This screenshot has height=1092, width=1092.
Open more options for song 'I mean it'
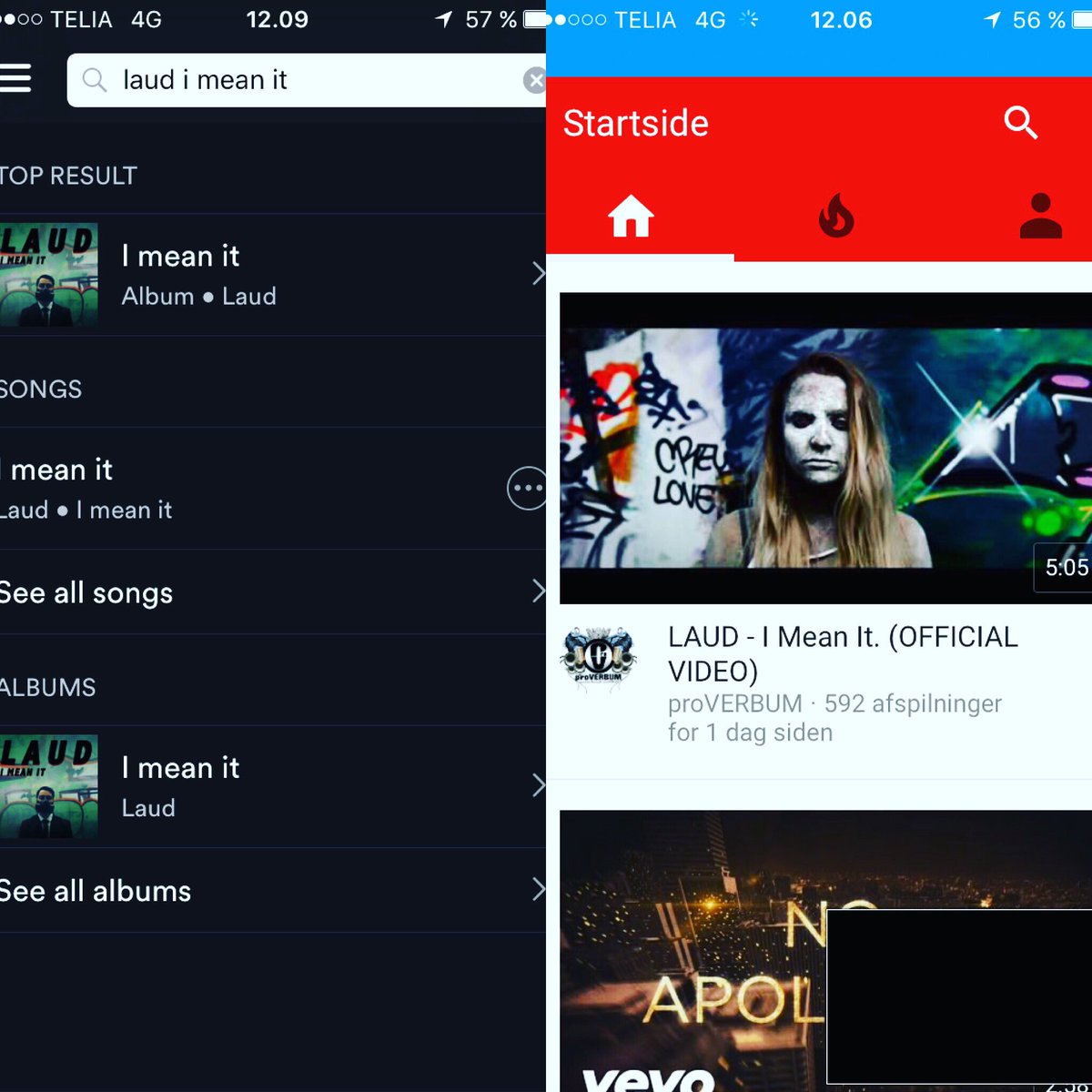point(527,489)
